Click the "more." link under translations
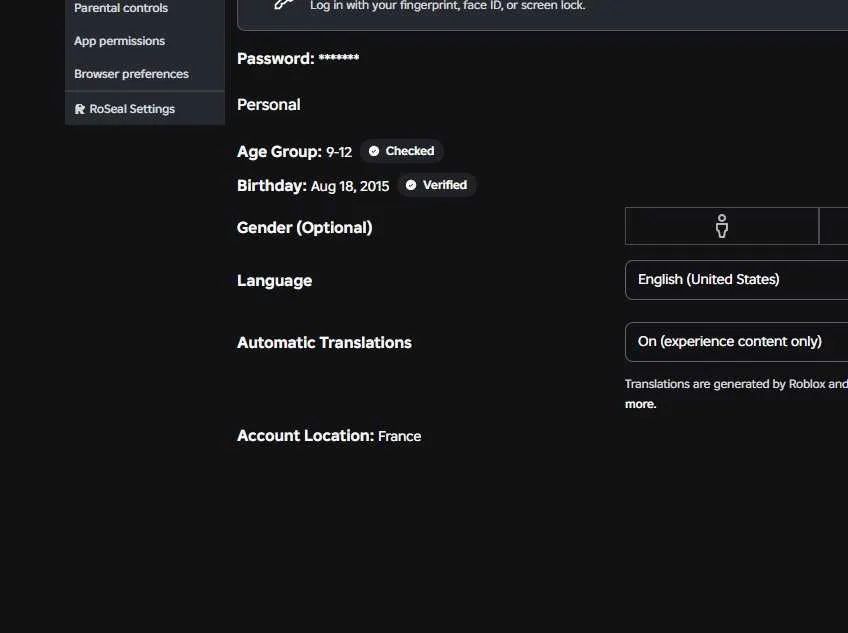The width and height of the screenshot is (848, 633). pos(640,404)
